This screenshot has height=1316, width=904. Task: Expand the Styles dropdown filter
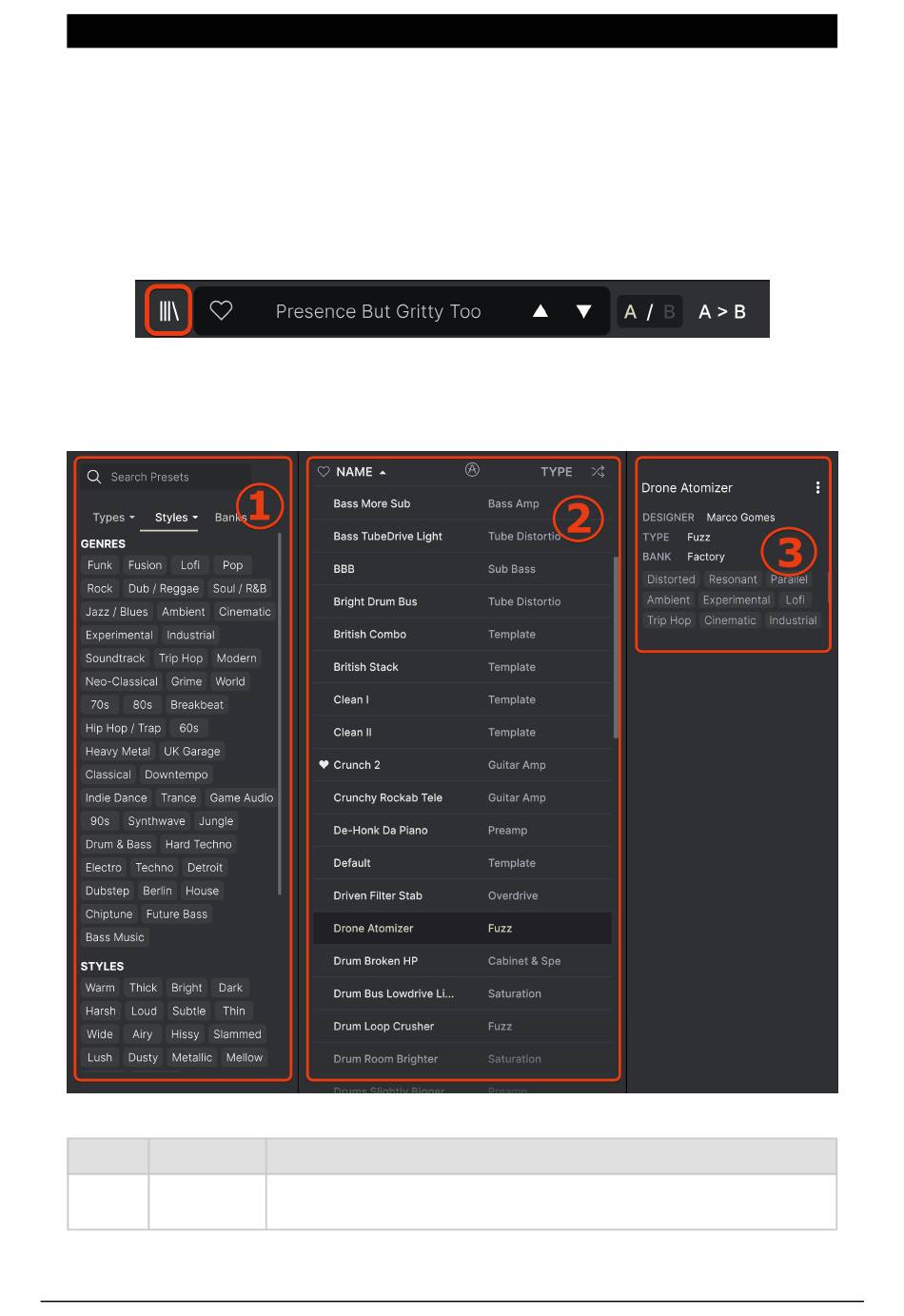pyautogui.click(x=176, y=518)
